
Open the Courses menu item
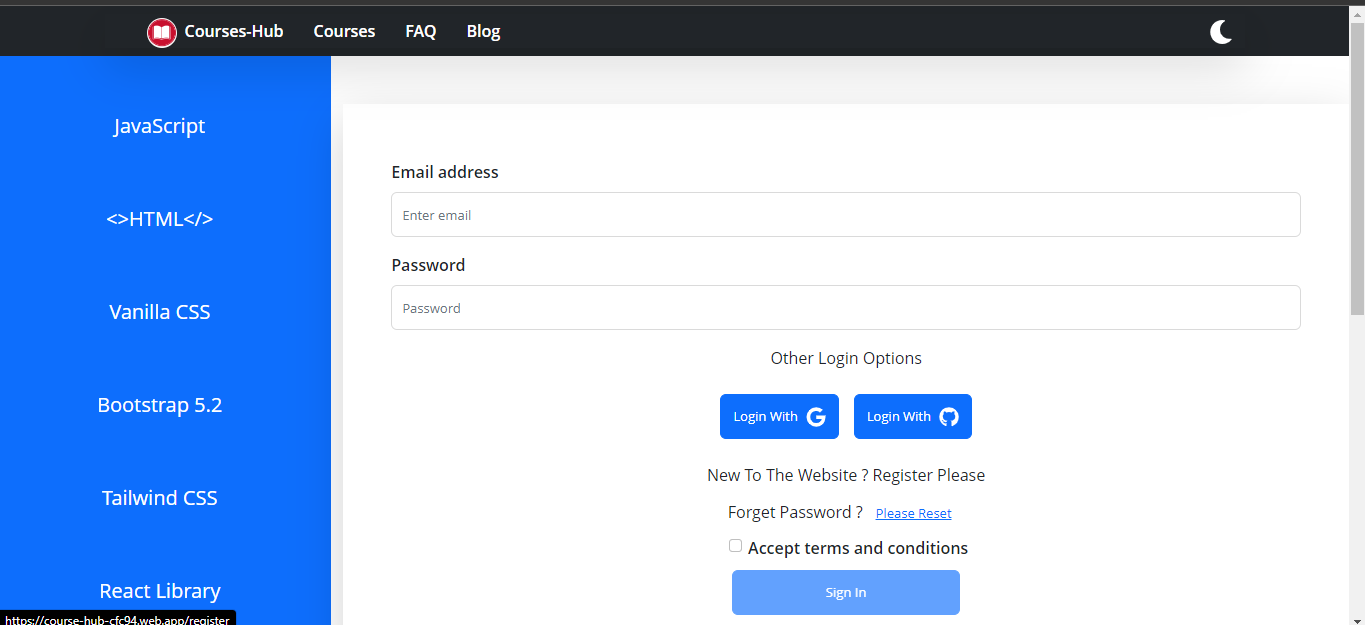click(x=344, y=31)
